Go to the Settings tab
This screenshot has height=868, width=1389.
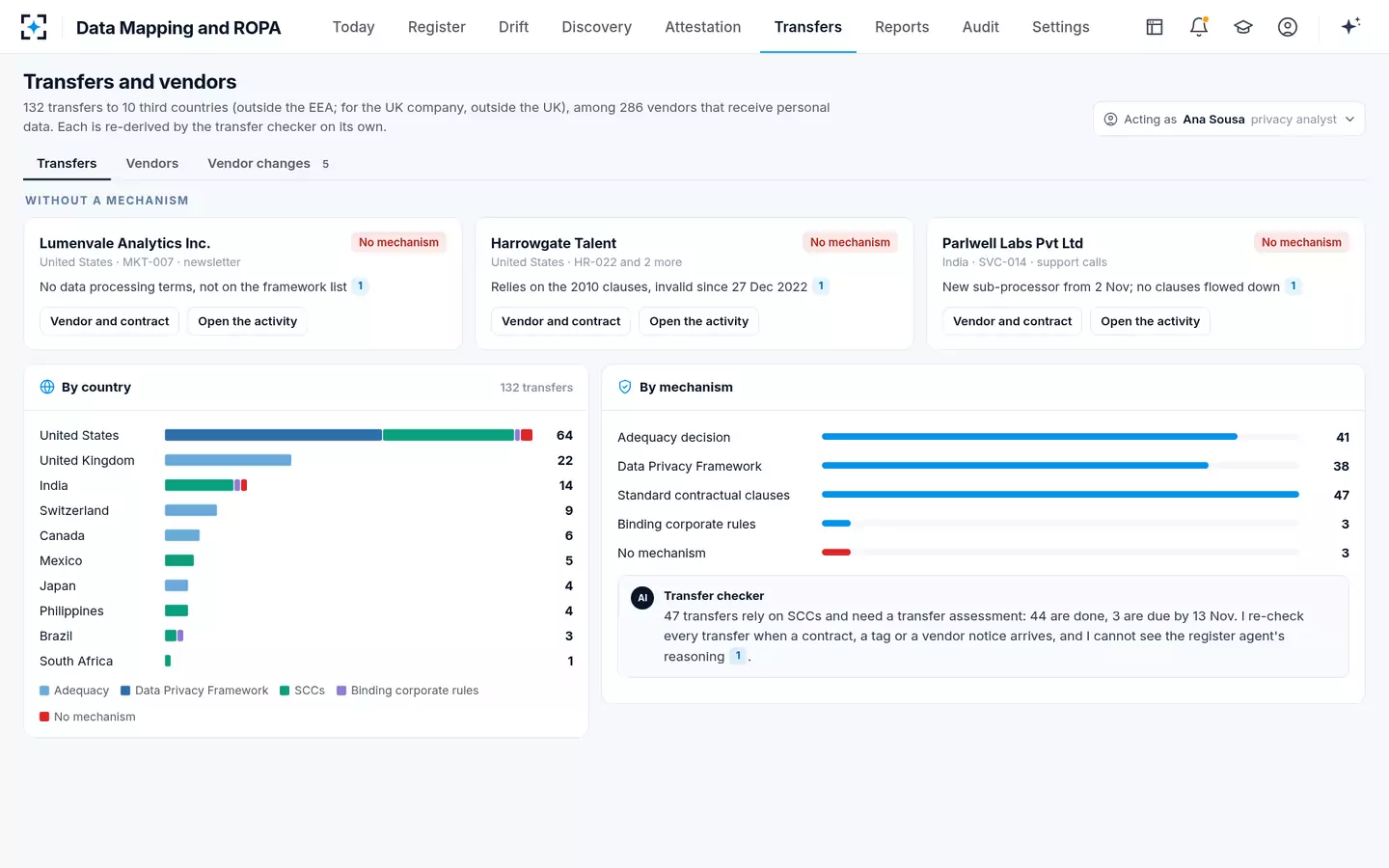tap(1061, 27)
